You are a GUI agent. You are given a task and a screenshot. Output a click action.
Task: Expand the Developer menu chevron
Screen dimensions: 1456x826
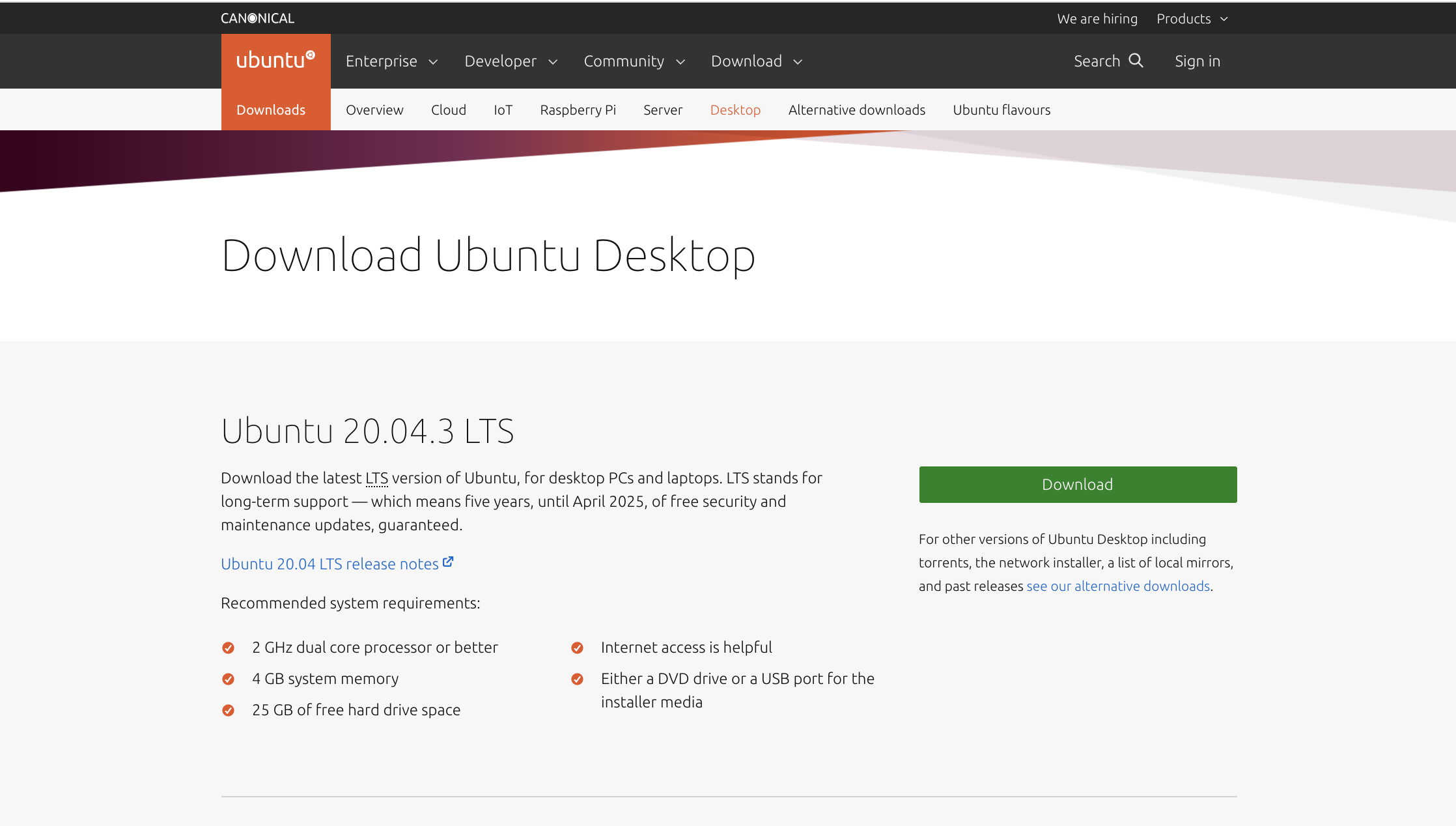(553, 62)
